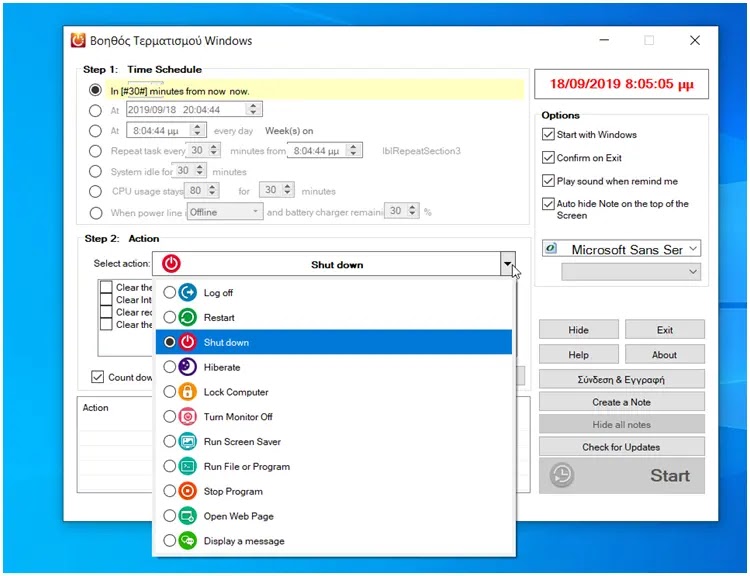Adjust the Repeat task every 30 spinner
750x576 pixels.
214,150
